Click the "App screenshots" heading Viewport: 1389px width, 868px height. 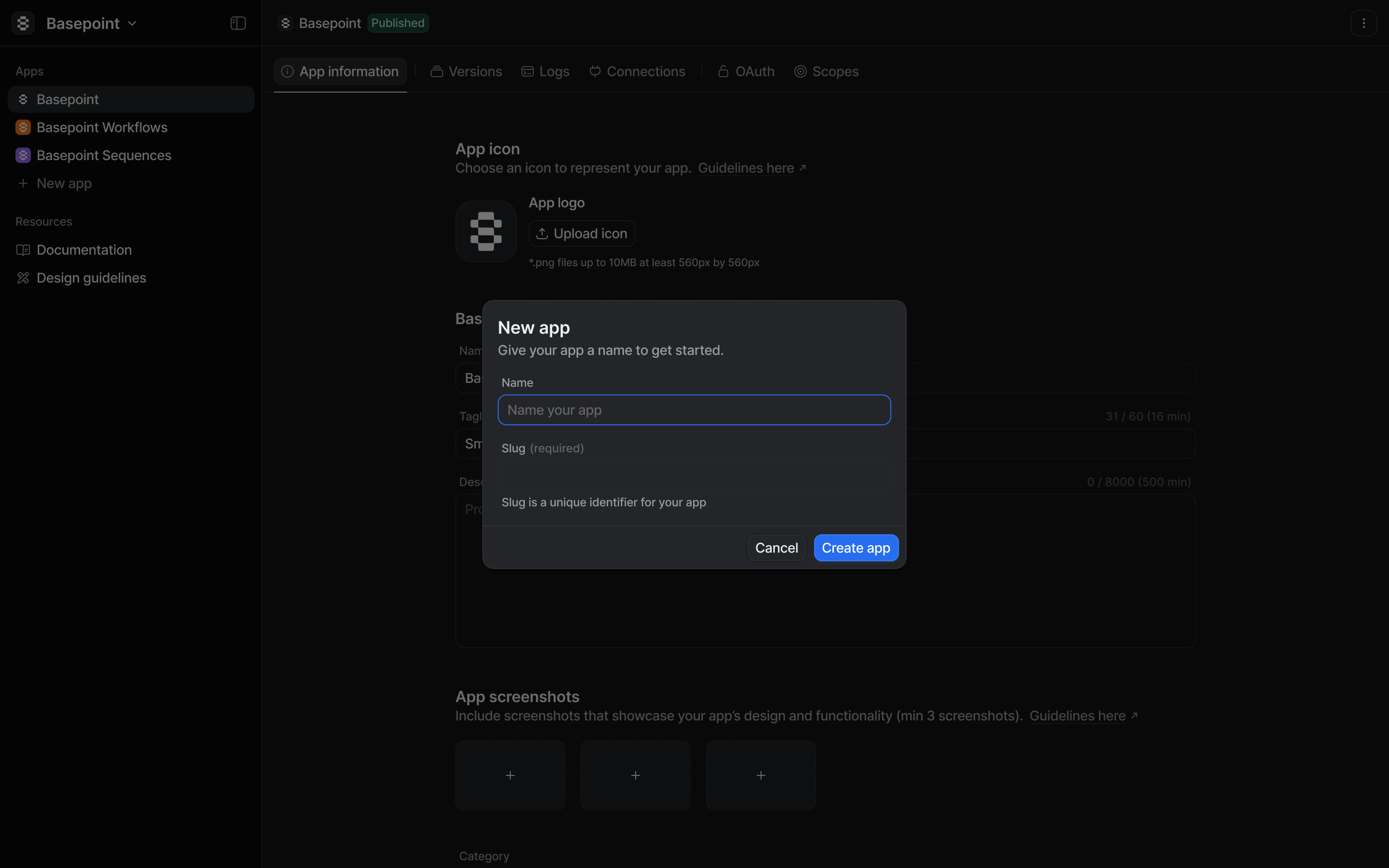pyautogui.click(x=517, y=697)
